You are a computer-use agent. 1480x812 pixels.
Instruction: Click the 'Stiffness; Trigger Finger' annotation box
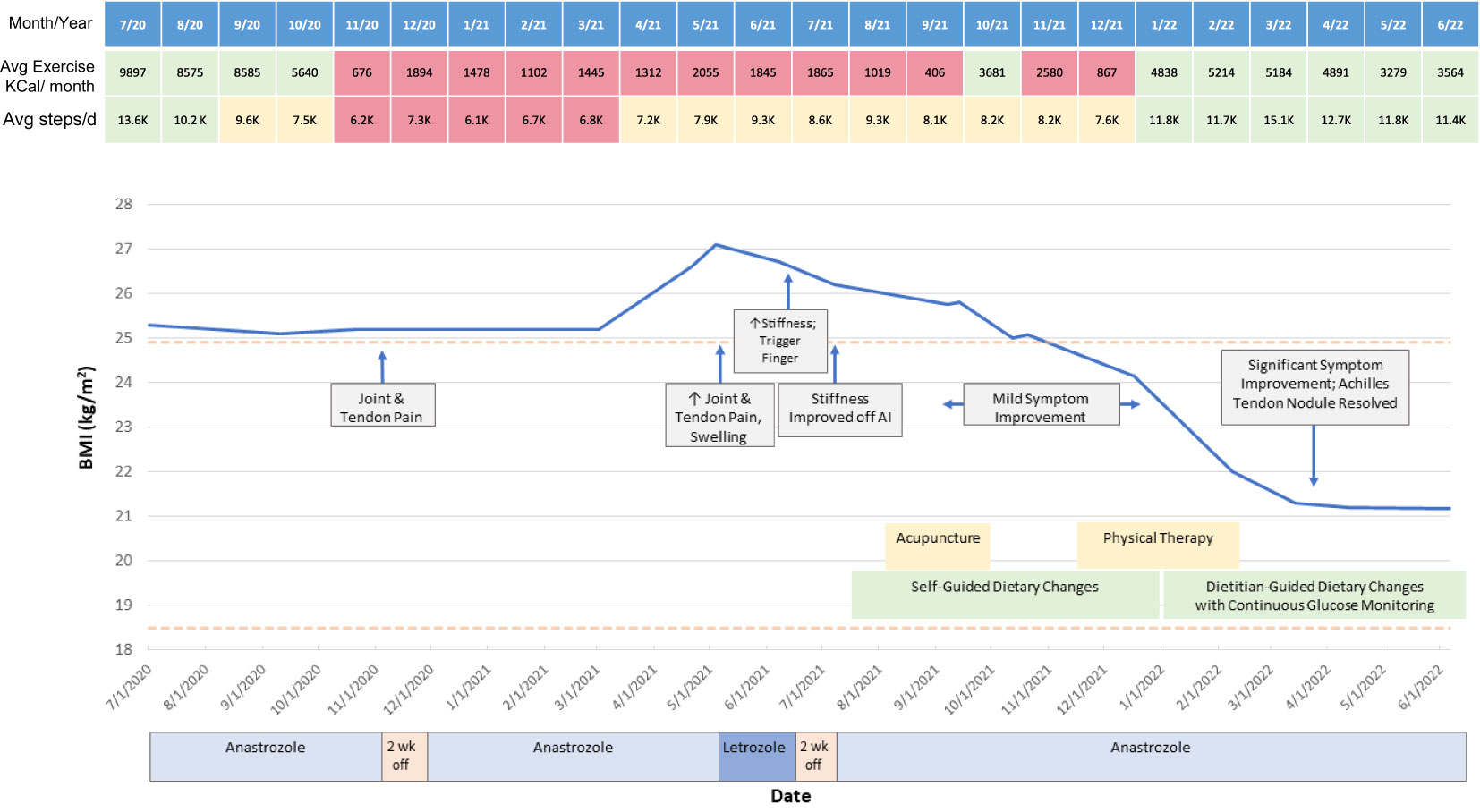780,341
